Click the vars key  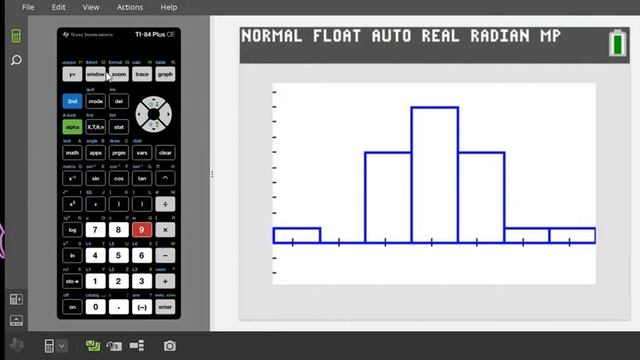click(x=142, y=153)
